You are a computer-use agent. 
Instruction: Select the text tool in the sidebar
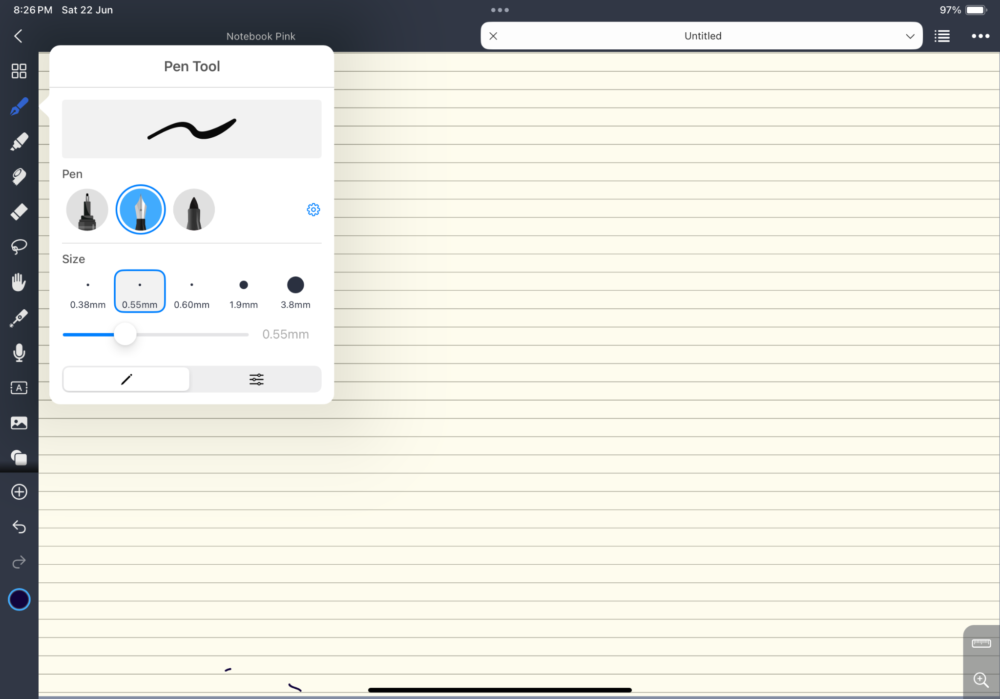point(18,387)
